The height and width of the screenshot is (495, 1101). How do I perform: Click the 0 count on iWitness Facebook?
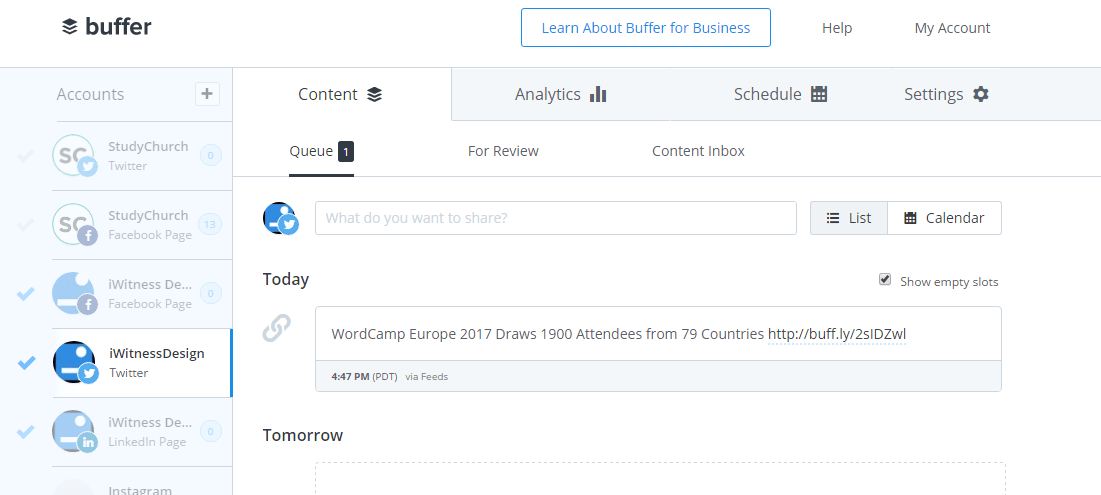coord(211,293)
